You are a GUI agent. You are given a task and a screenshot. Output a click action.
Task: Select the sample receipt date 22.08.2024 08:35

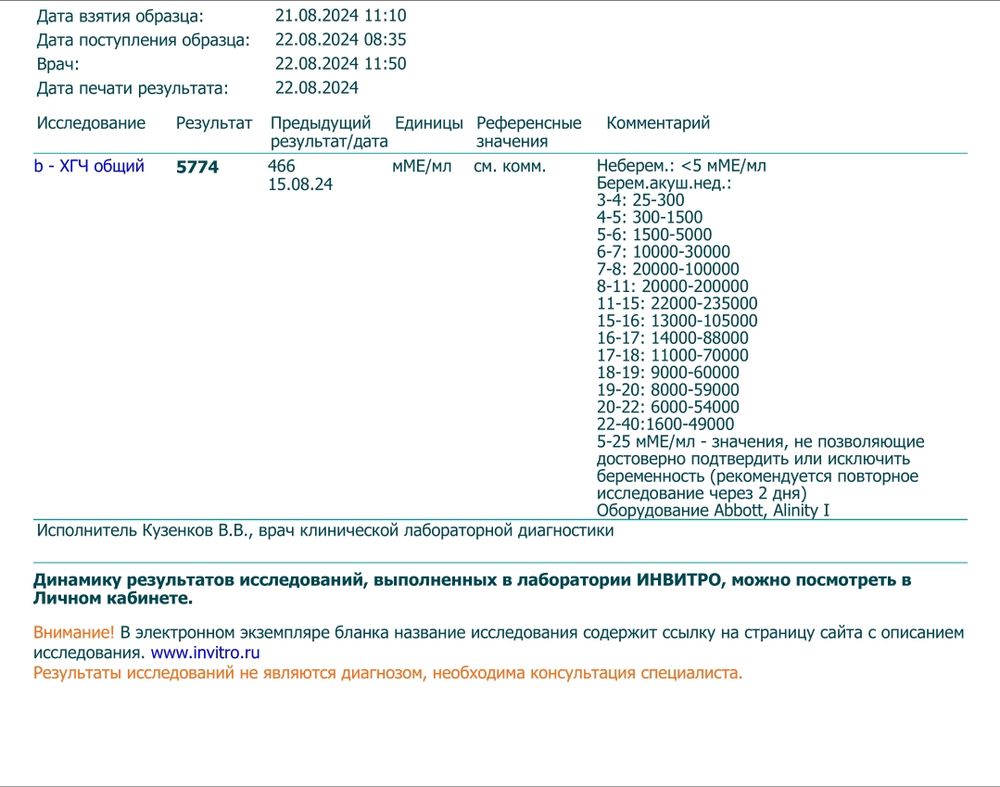tap(340, 40)
